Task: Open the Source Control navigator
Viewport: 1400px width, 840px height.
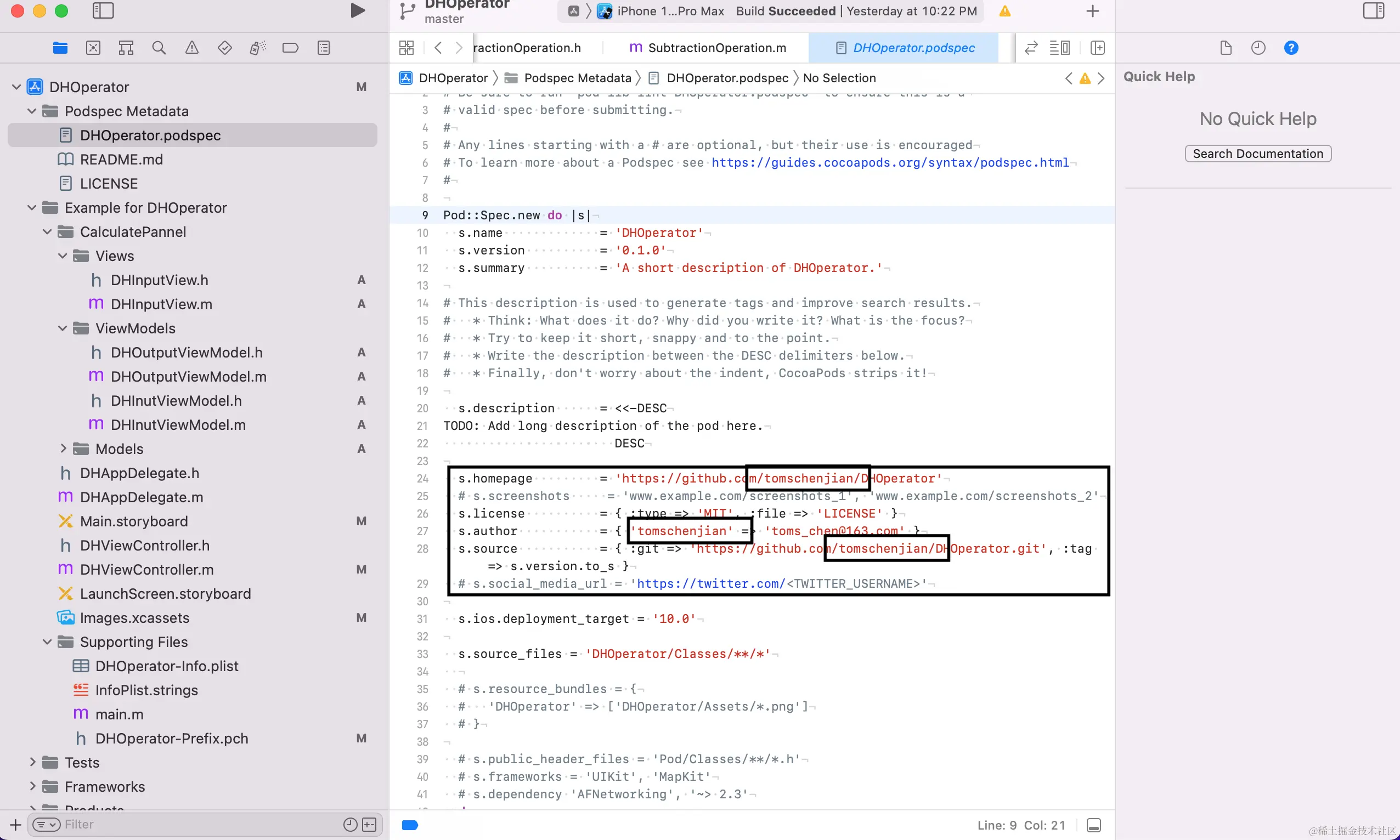Action: 93,48
